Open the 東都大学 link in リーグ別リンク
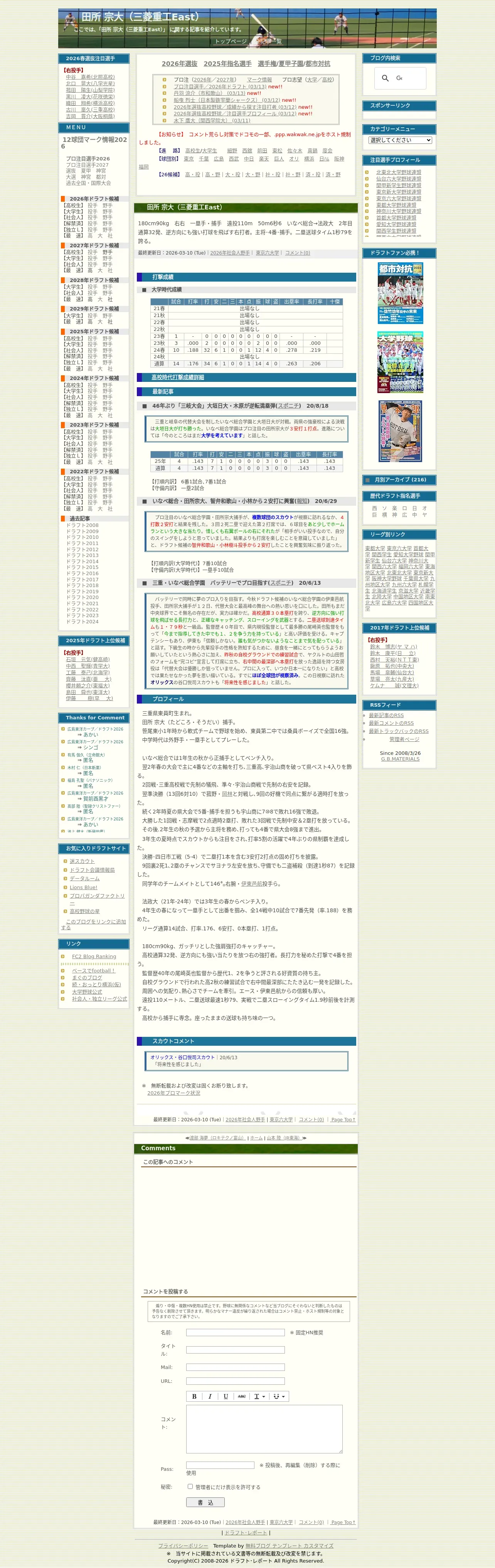This screenshot has width=495, height=1568. click(x=375, y=549)
